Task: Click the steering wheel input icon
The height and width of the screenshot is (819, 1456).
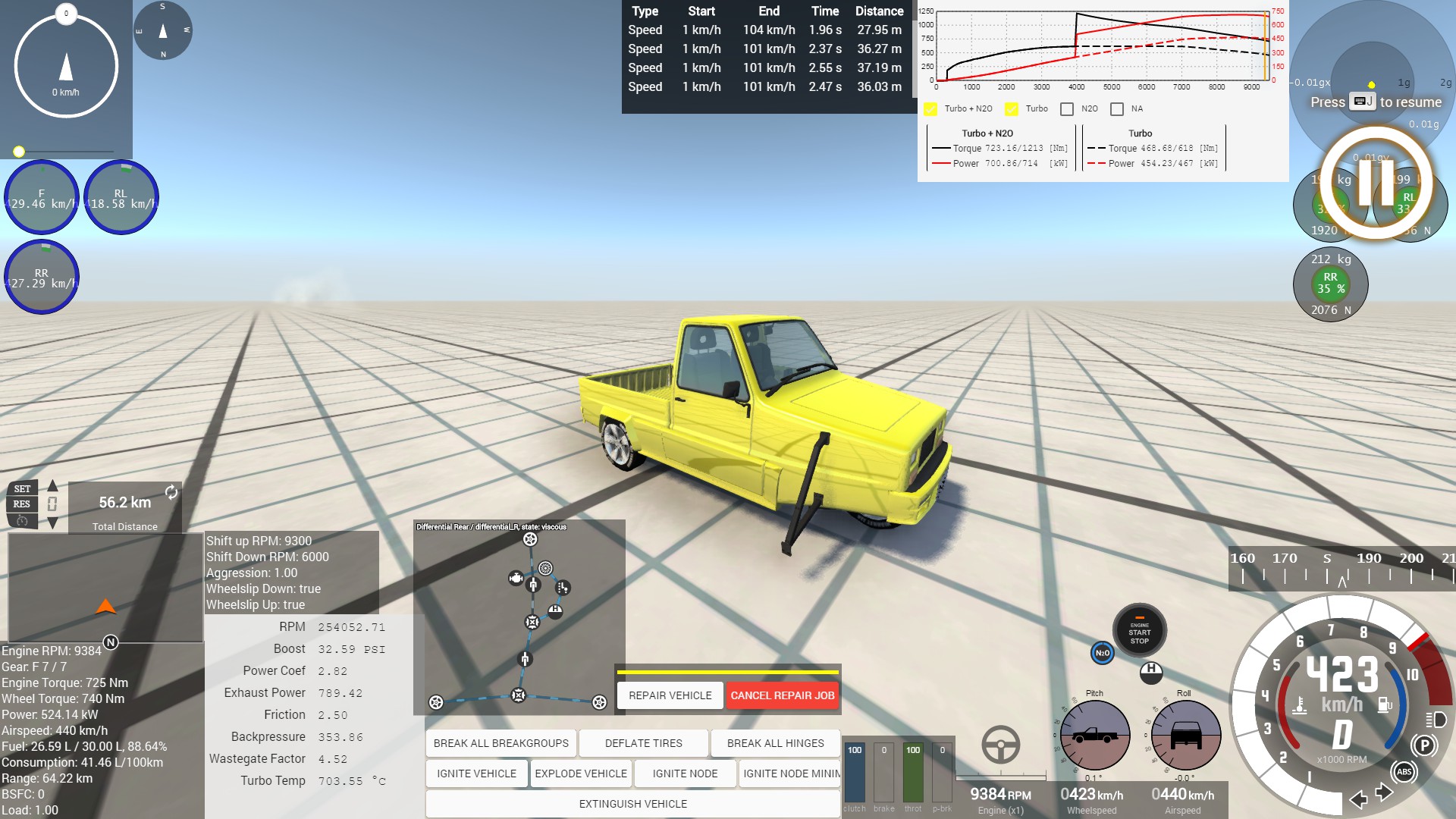Action: [1001, 745]
